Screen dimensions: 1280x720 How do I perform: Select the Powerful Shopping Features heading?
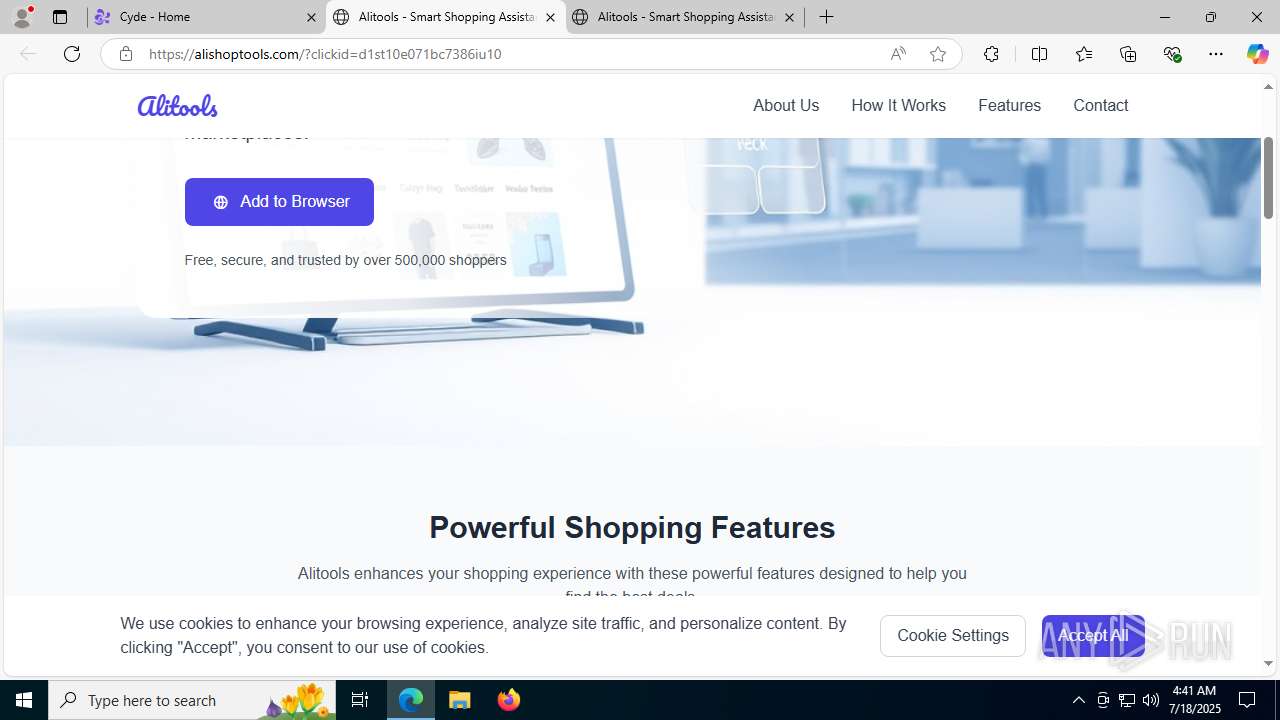[x=632, y=527]
